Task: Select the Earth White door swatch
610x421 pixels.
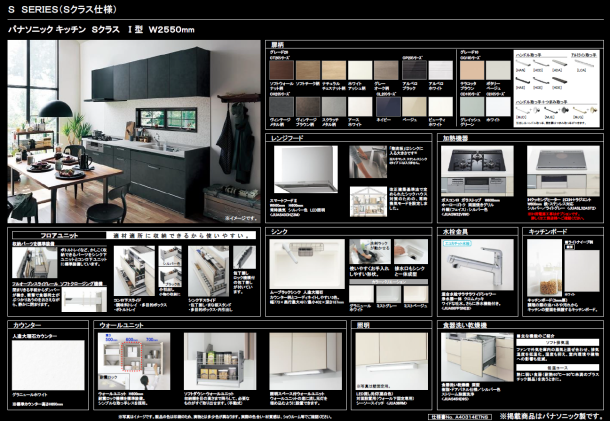Action: point(360,107)
